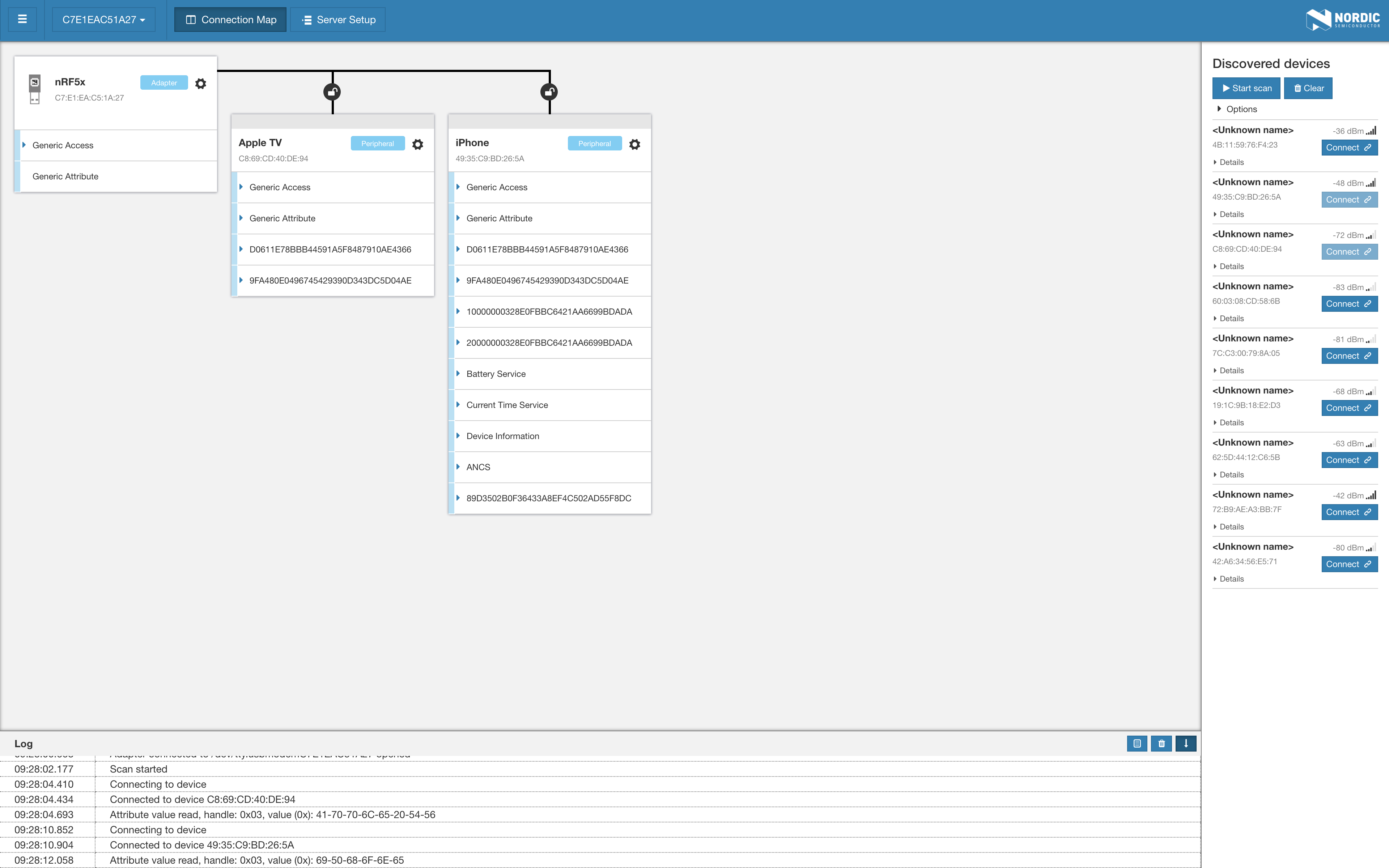Clear the log with trash icon

[1161, 744]
